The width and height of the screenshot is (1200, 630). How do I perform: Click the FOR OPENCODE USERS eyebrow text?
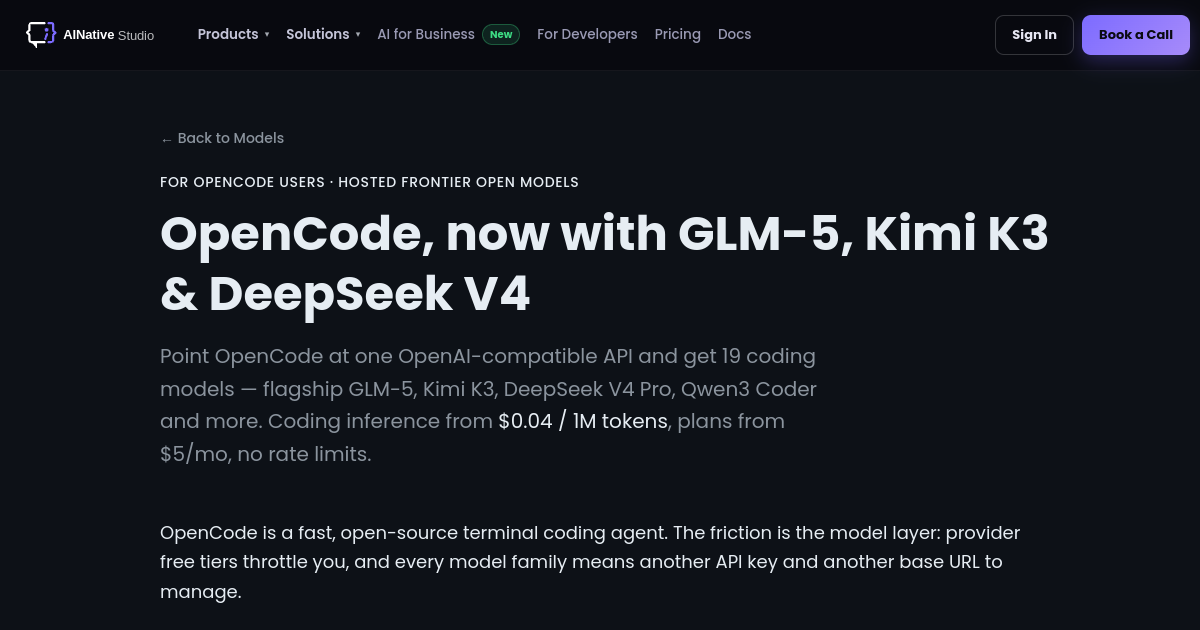pos(242,182)
